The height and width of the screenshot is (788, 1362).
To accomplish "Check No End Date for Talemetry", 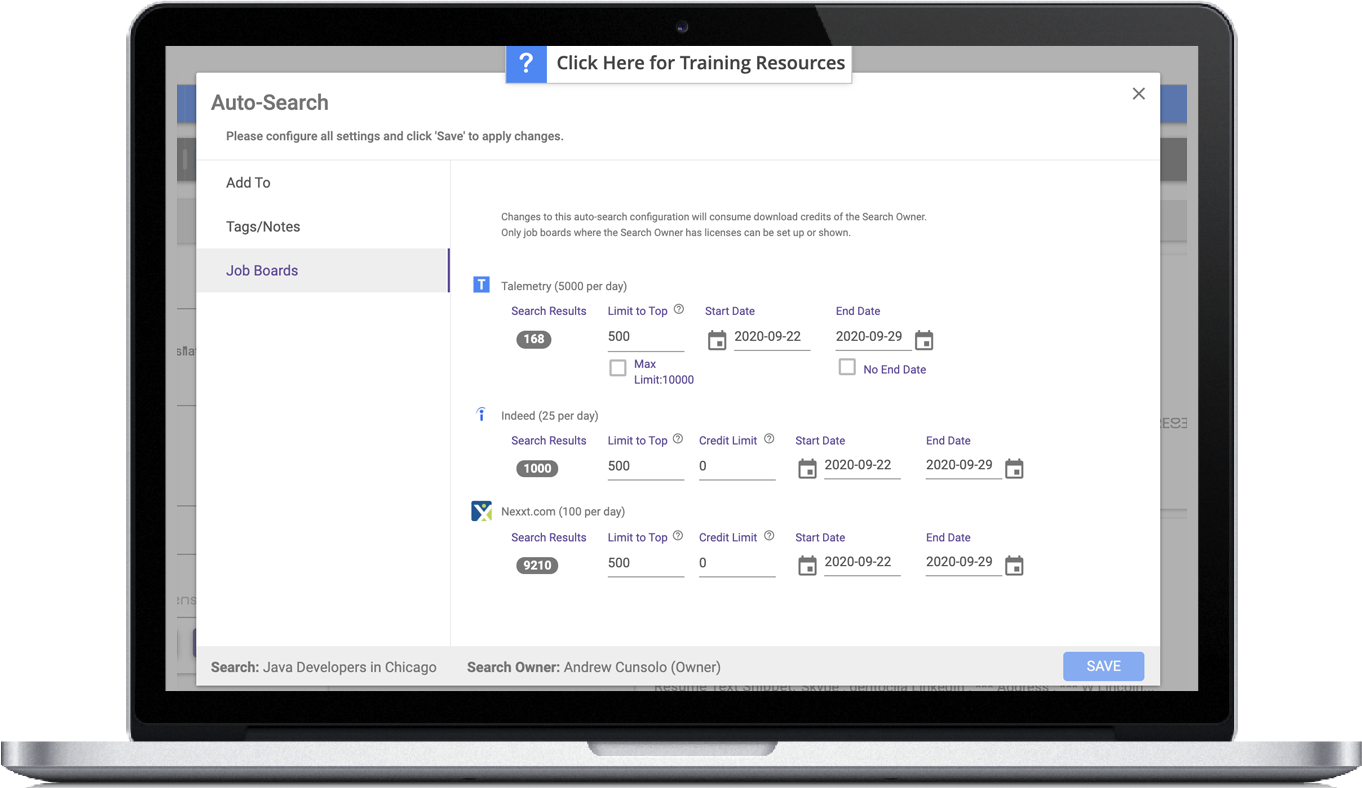I will (x=845, y=367).
